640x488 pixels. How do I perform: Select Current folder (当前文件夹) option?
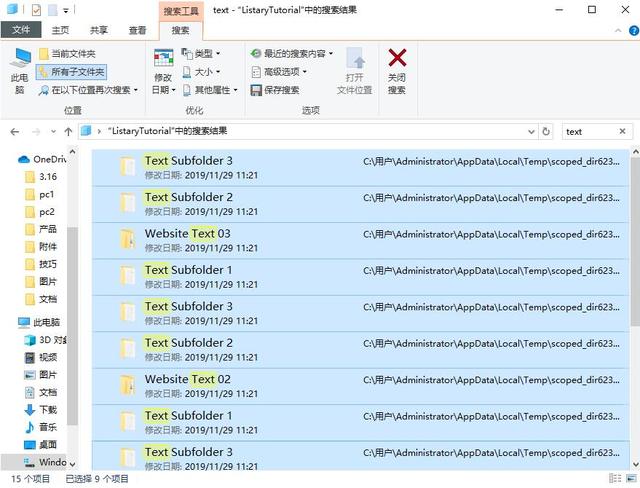(67, 54)
